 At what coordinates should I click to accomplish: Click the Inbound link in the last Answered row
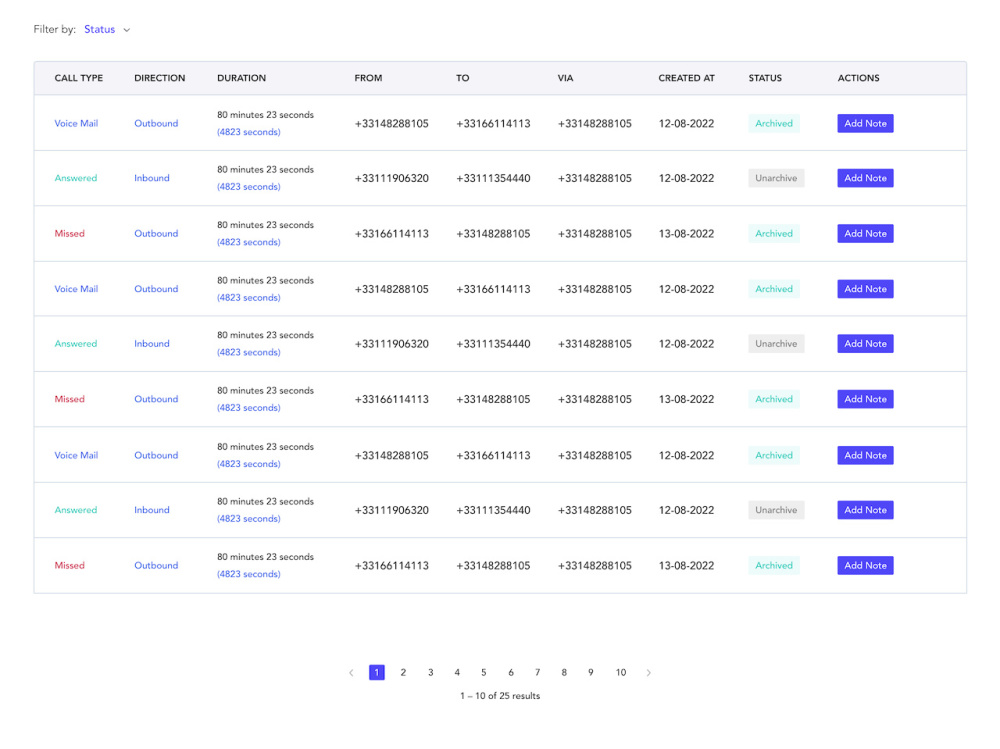152,510
